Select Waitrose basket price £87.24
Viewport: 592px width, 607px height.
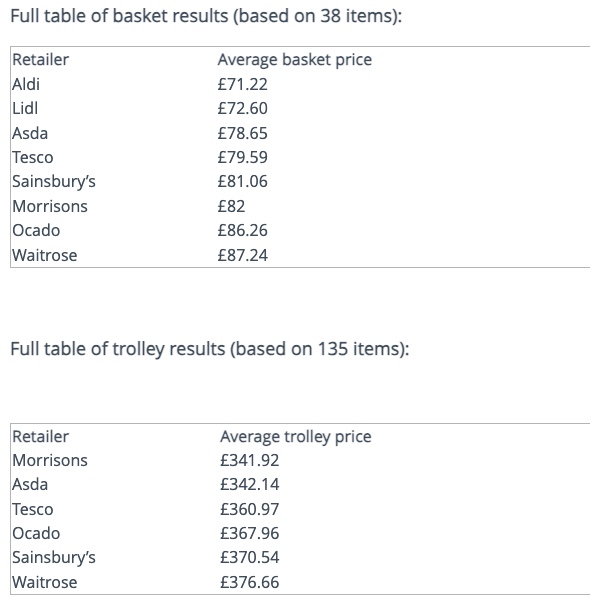[x=242, y=255]
